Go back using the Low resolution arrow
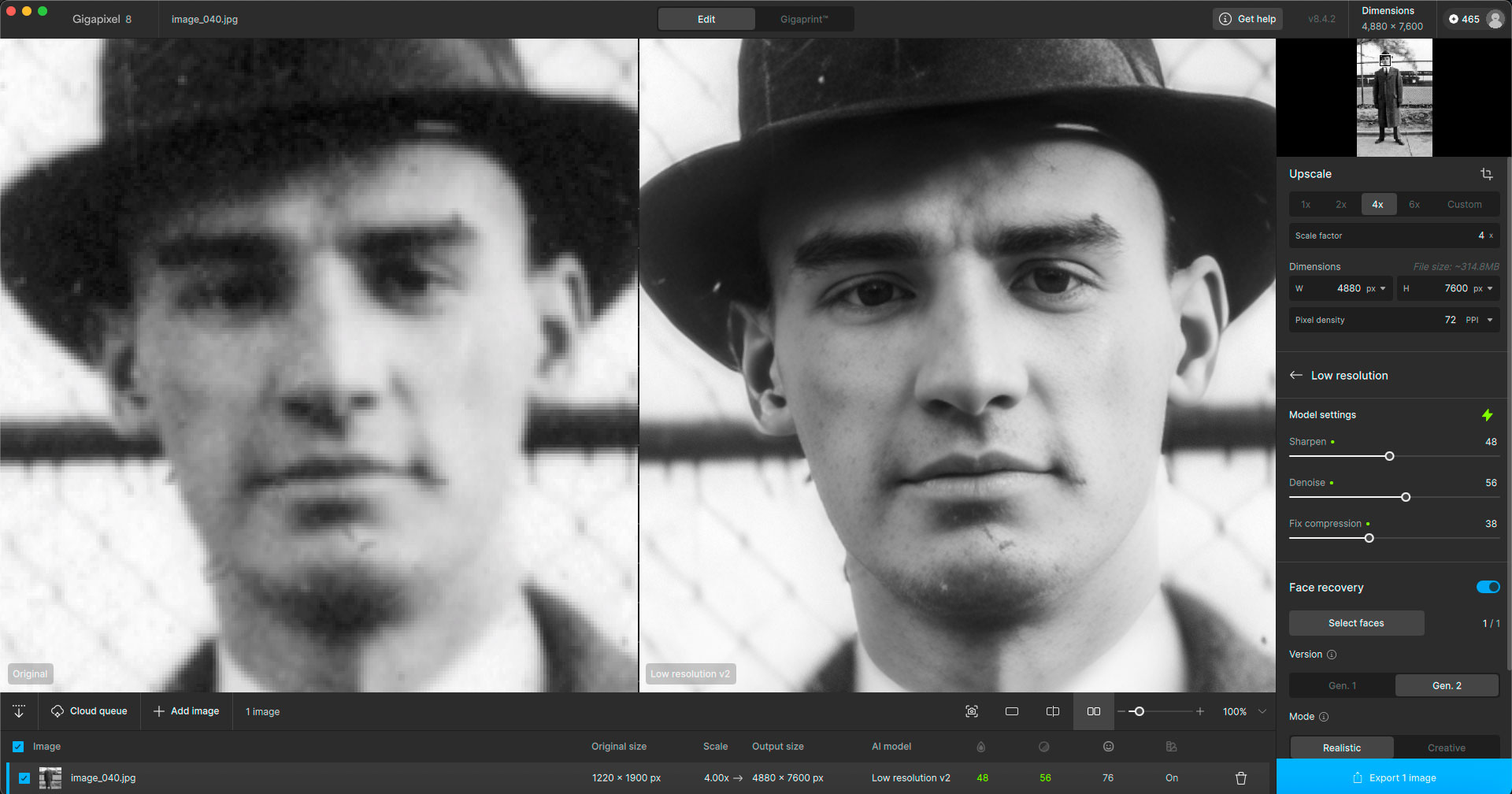Viewport: 1512px width, 794px height. [x=1296, y=376]
